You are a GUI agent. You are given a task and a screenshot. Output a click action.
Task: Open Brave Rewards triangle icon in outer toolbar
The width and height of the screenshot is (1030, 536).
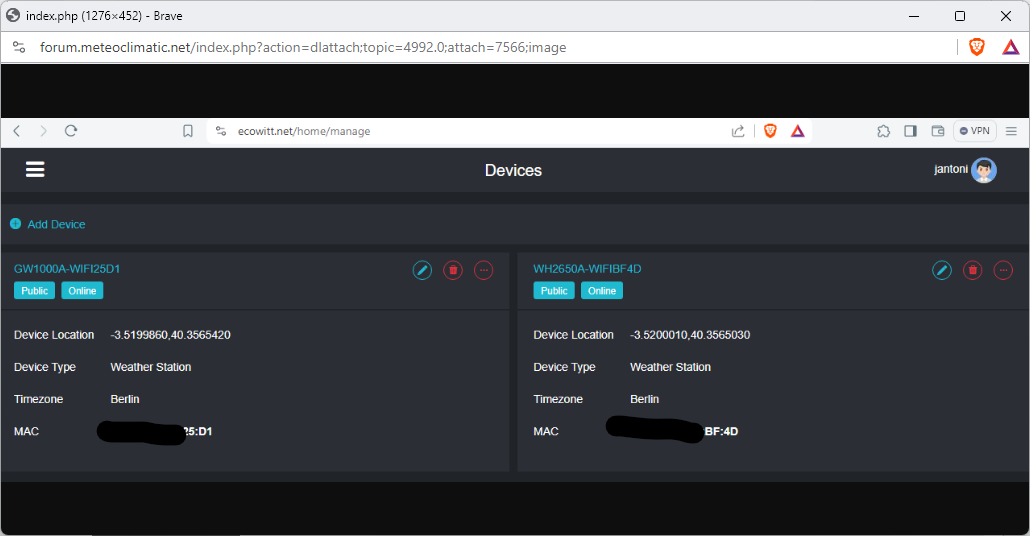1011,47
